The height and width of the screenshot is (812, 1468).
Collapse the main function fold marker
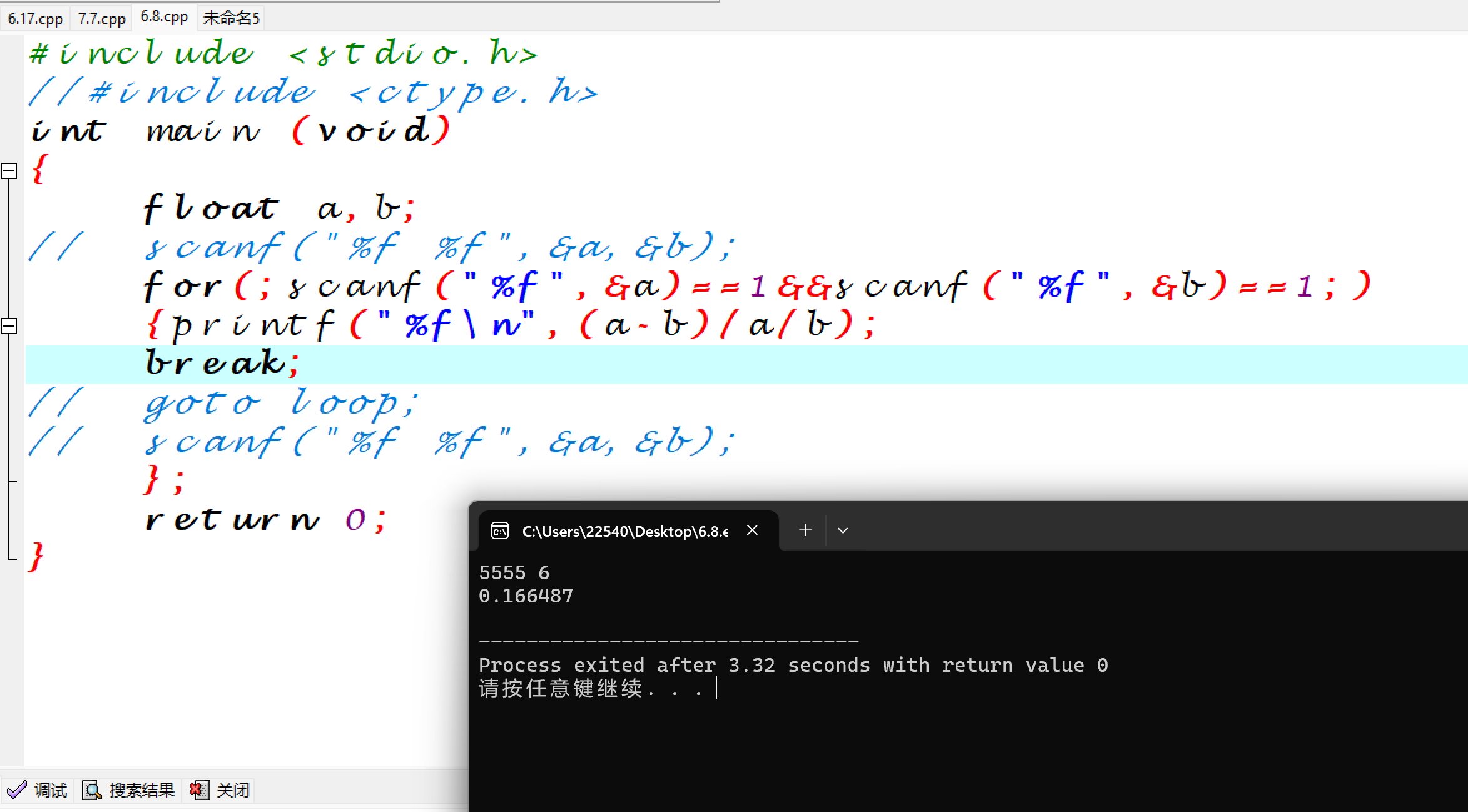pos(9,171)
